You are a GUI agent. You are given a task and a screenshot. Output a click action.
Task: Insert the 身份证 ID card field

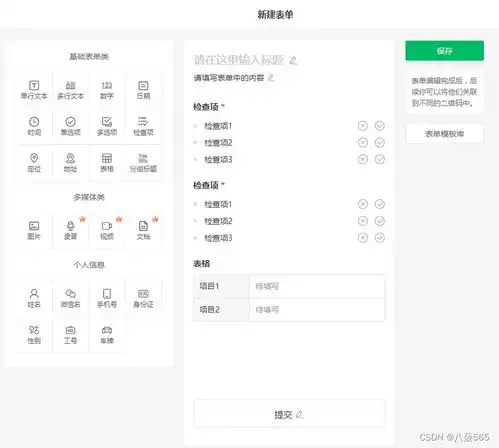[x=143, y=298]
